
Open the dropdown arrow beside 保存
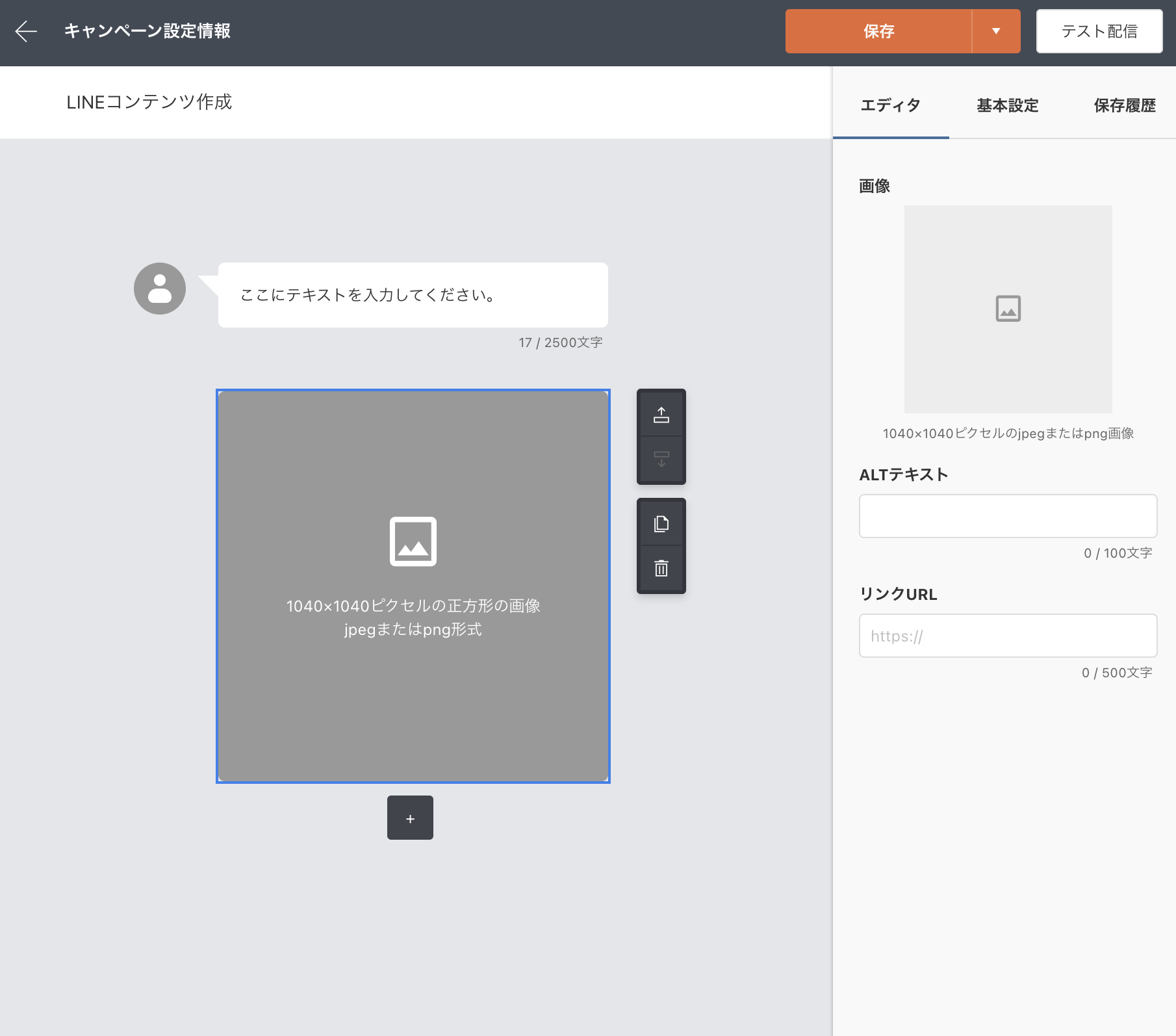coord(996,31)
